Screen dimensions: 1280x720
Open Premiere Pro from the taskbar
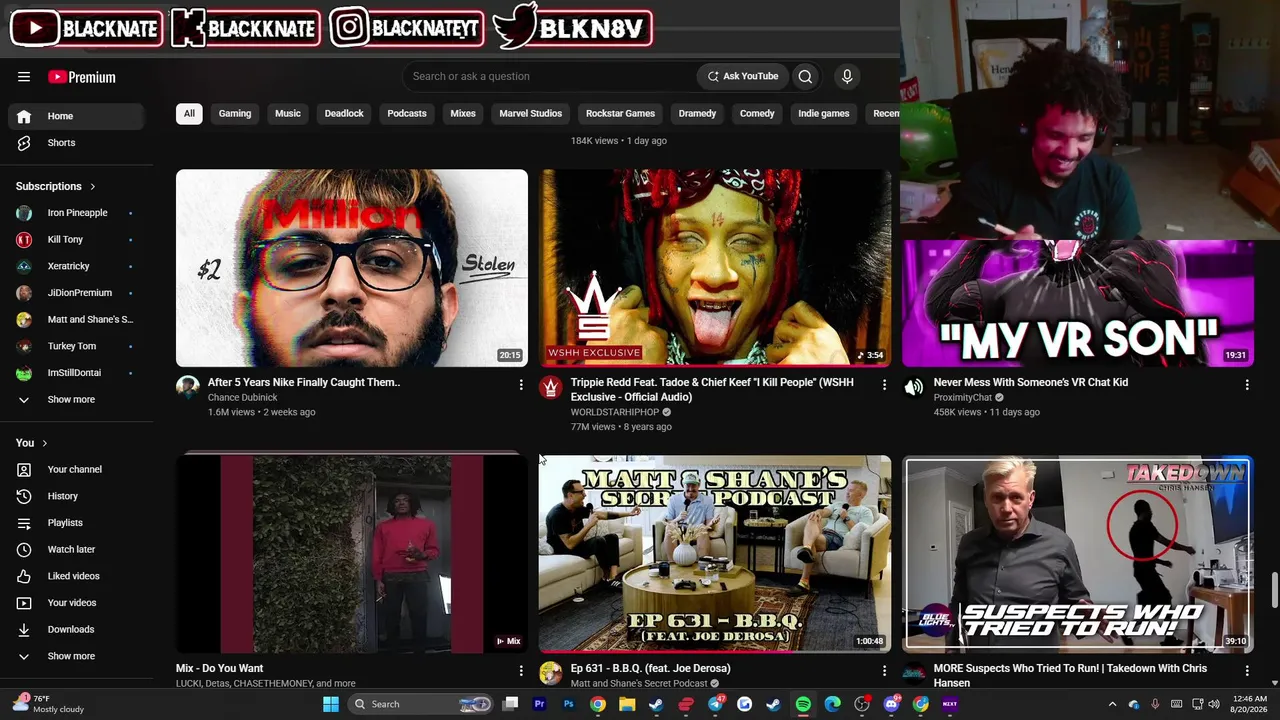(539, 704)
